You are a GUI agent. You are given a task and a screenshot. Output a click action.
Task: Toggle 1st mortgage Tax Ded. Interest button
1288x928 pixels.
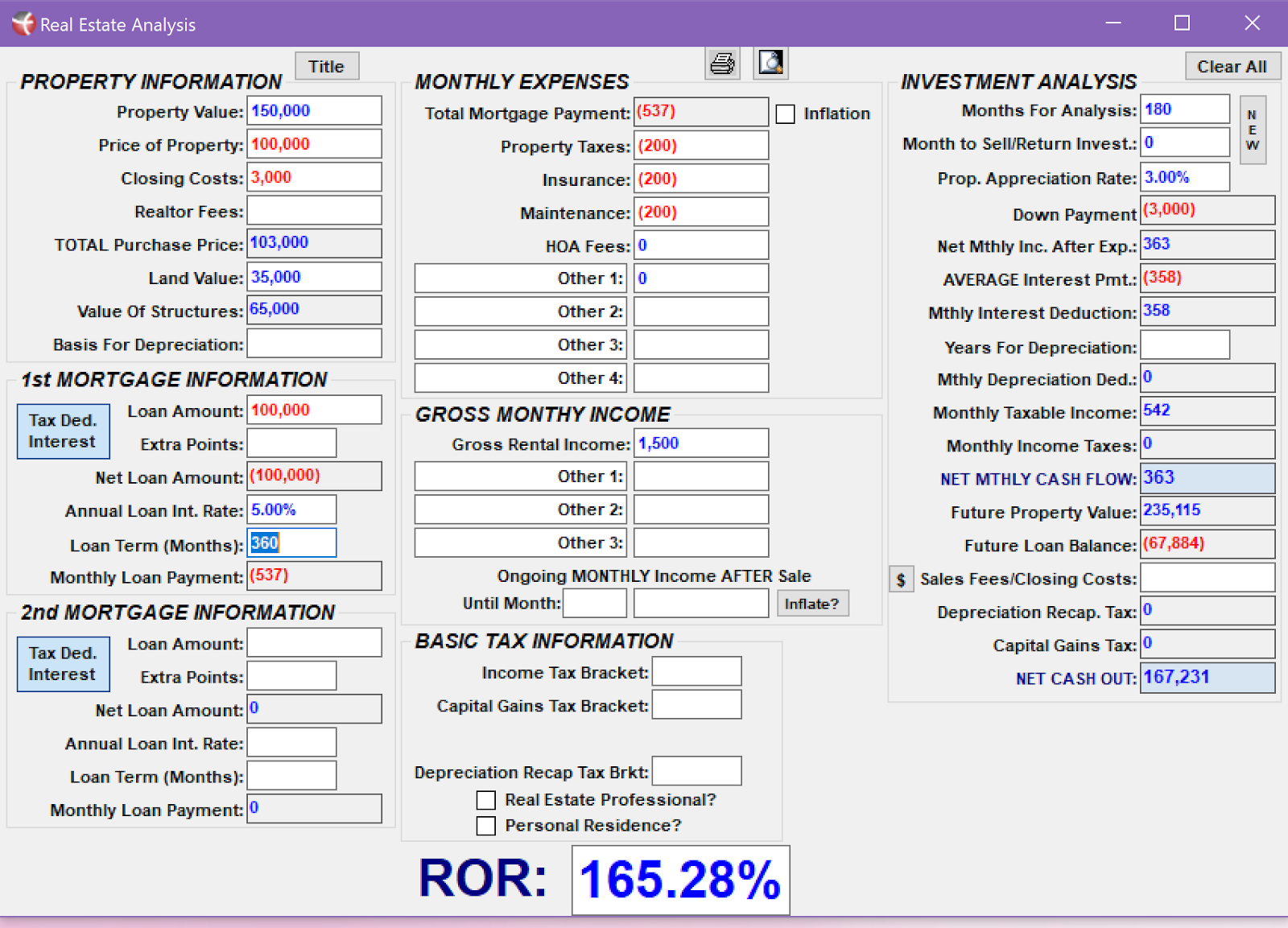tap(63, 431)
